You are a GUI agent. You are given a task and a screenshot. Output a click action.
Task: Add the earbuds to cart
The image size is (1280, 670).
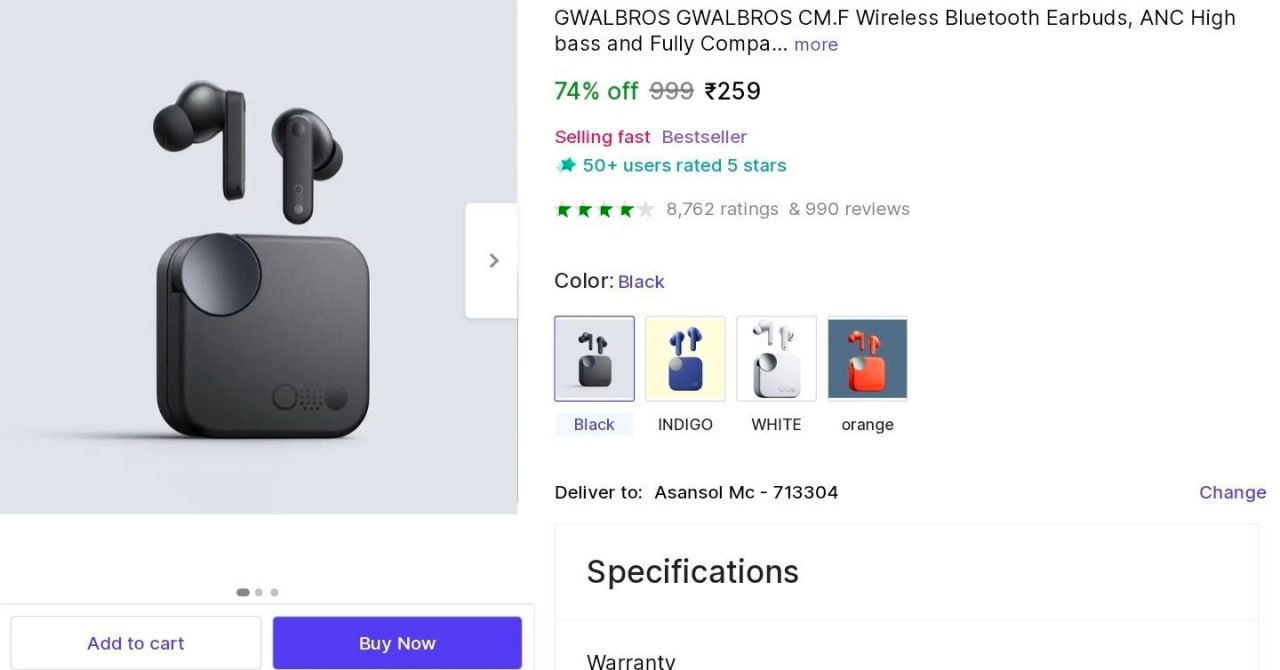(135, 642)
